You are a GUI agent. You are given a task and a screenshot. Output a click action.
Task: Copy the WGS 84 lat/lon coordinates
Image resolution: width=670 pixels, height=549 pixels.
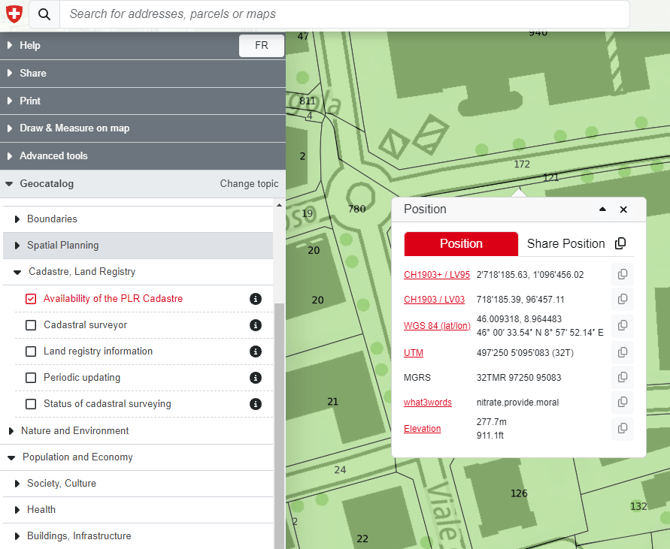point(622,326)
